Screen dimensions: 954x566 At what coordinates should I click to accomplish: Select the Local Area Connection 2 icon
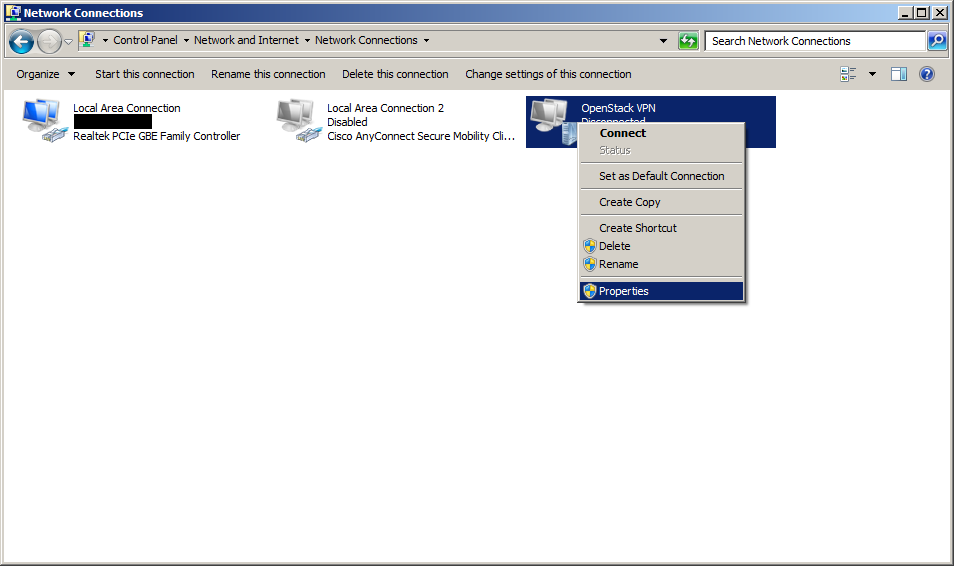[298, 122]
